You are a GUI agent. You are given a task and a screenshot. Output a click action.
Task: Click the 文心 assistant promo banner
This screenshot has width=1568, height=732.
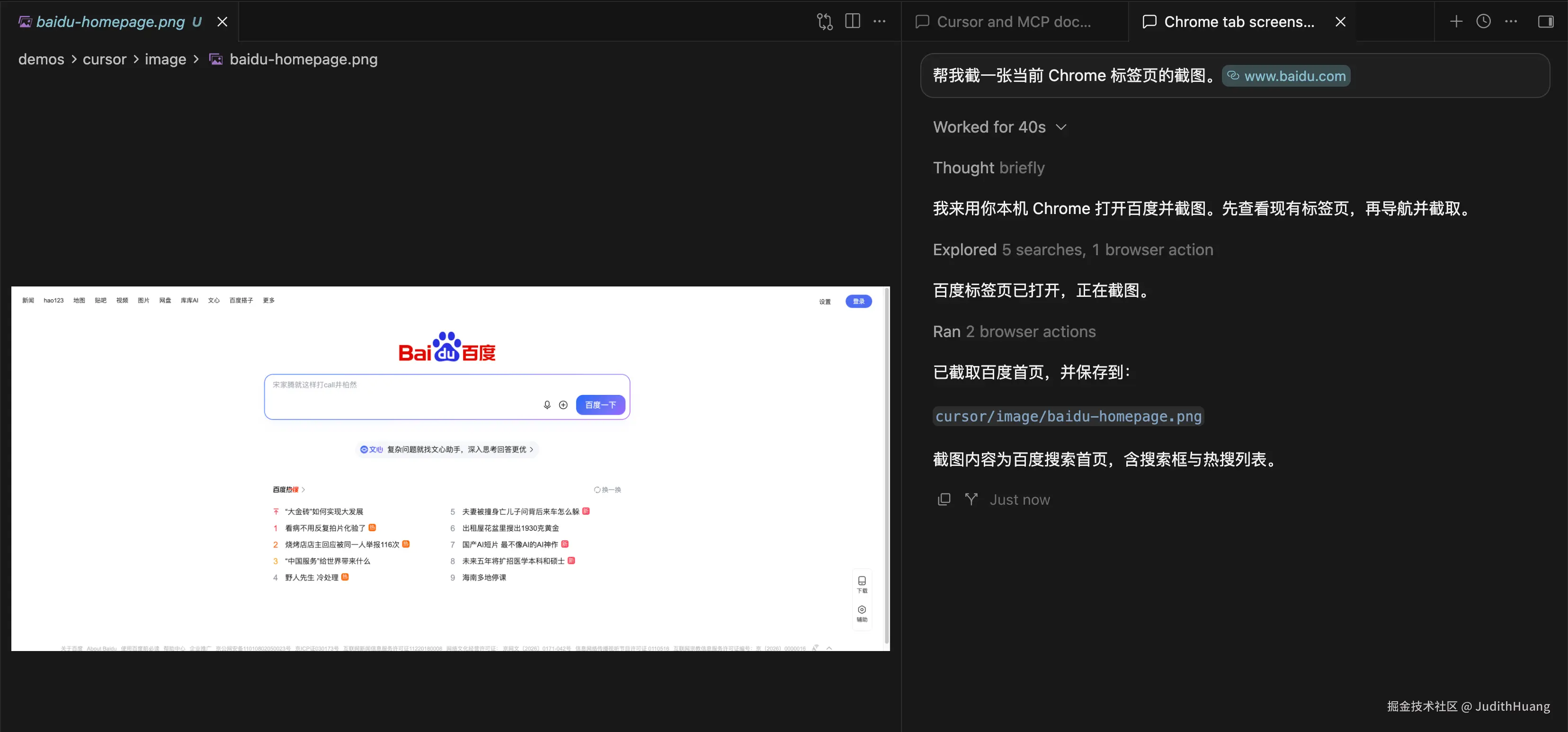tap(447, 449)
